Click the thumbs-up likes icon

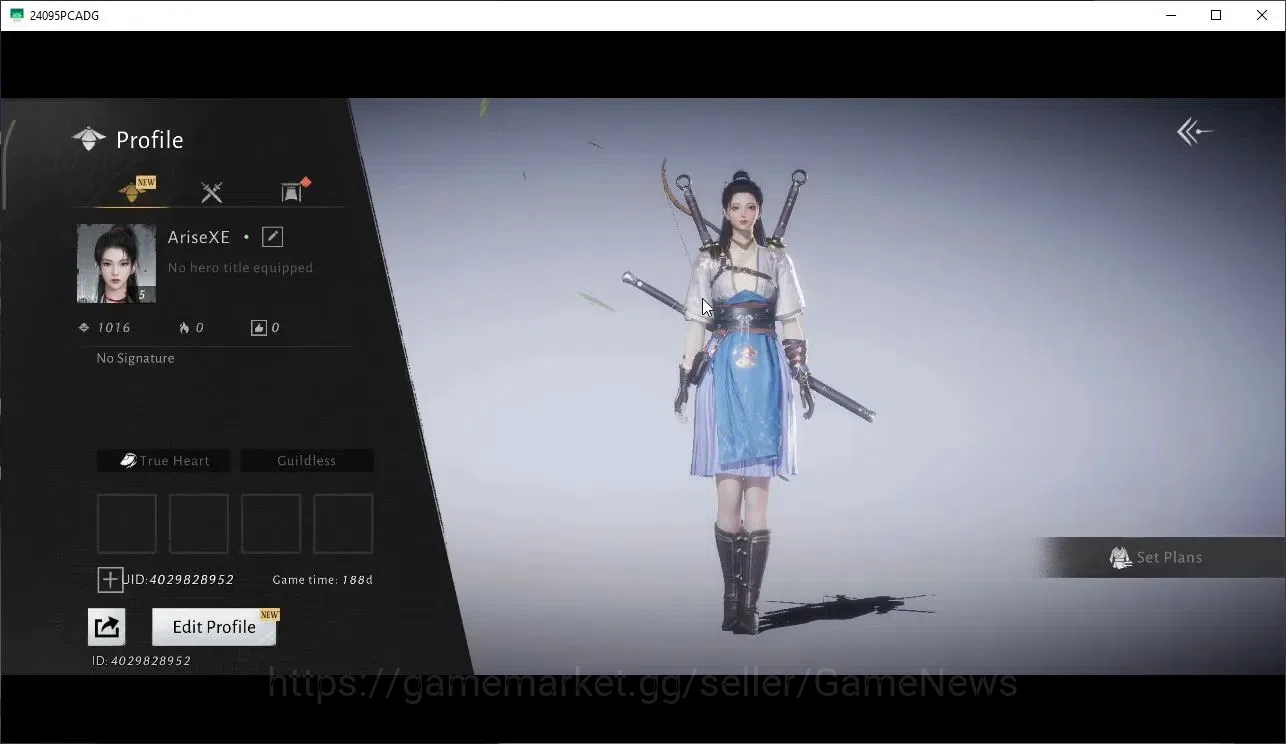(x=259, y=328)
